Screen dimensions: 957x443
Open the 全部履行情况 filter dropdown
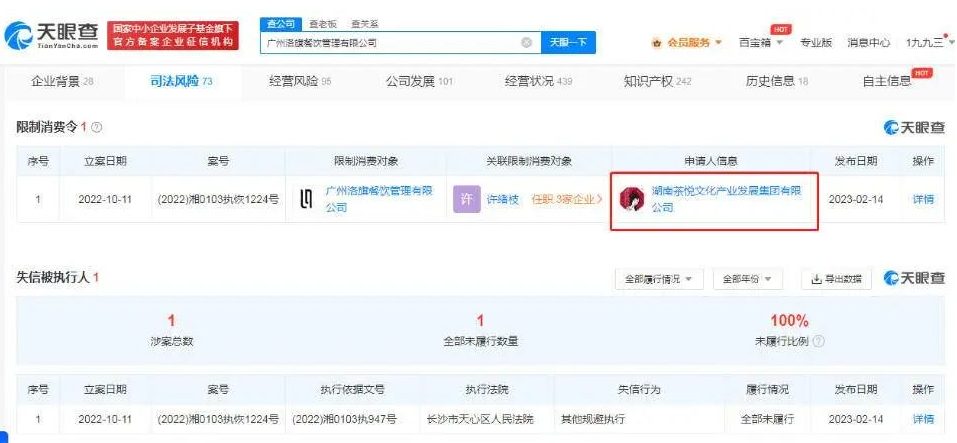[x=659, y=279]
